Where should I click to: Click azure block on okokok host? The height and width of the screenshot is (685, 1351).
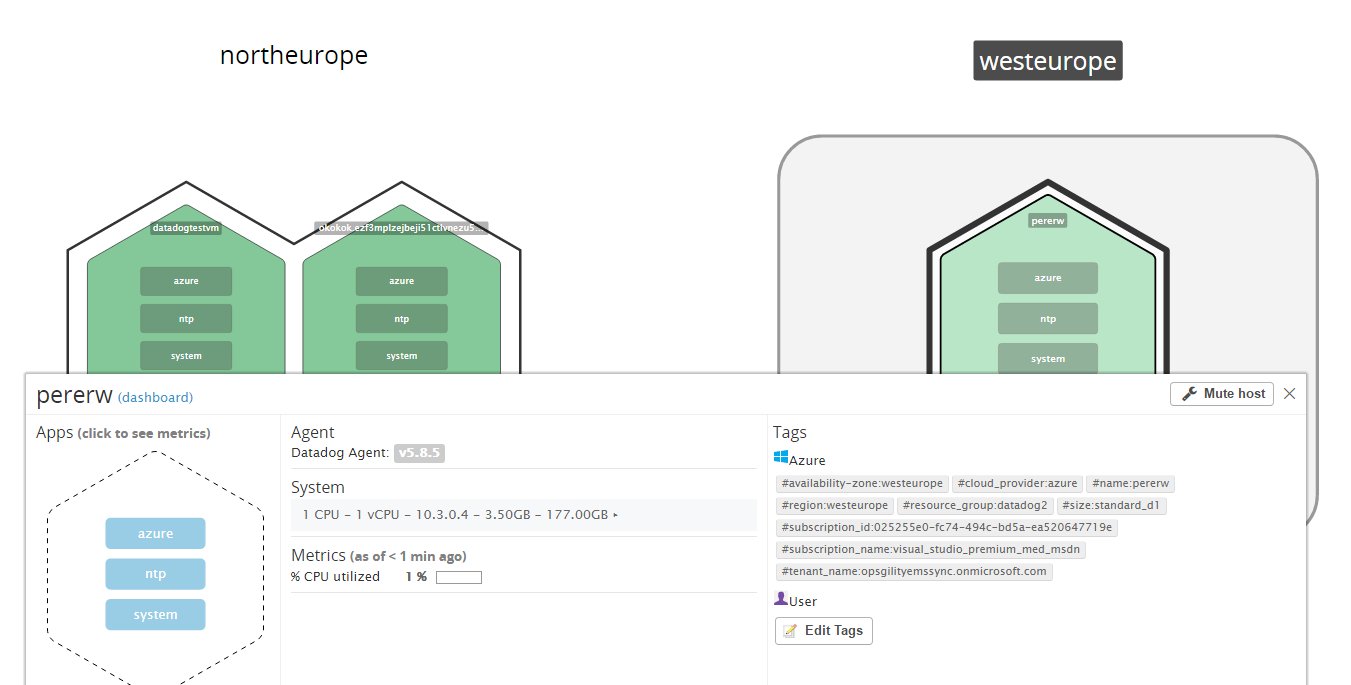click(x=402, y=281)
